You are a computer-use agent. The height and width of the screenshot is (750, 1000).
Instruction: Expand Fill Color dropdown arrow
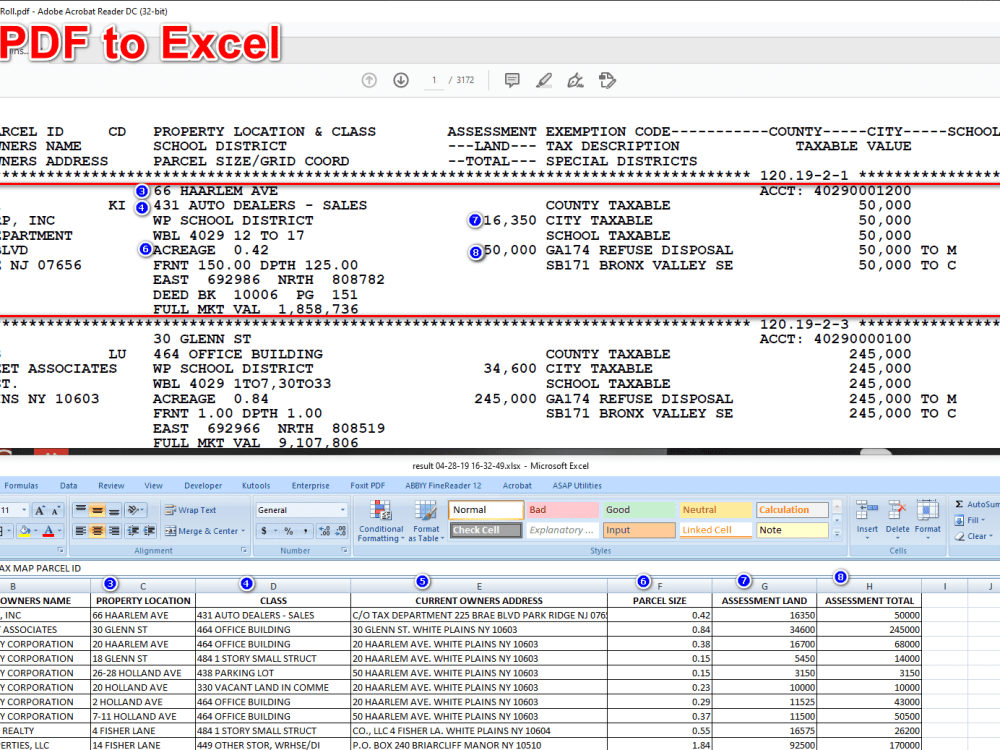35,531
